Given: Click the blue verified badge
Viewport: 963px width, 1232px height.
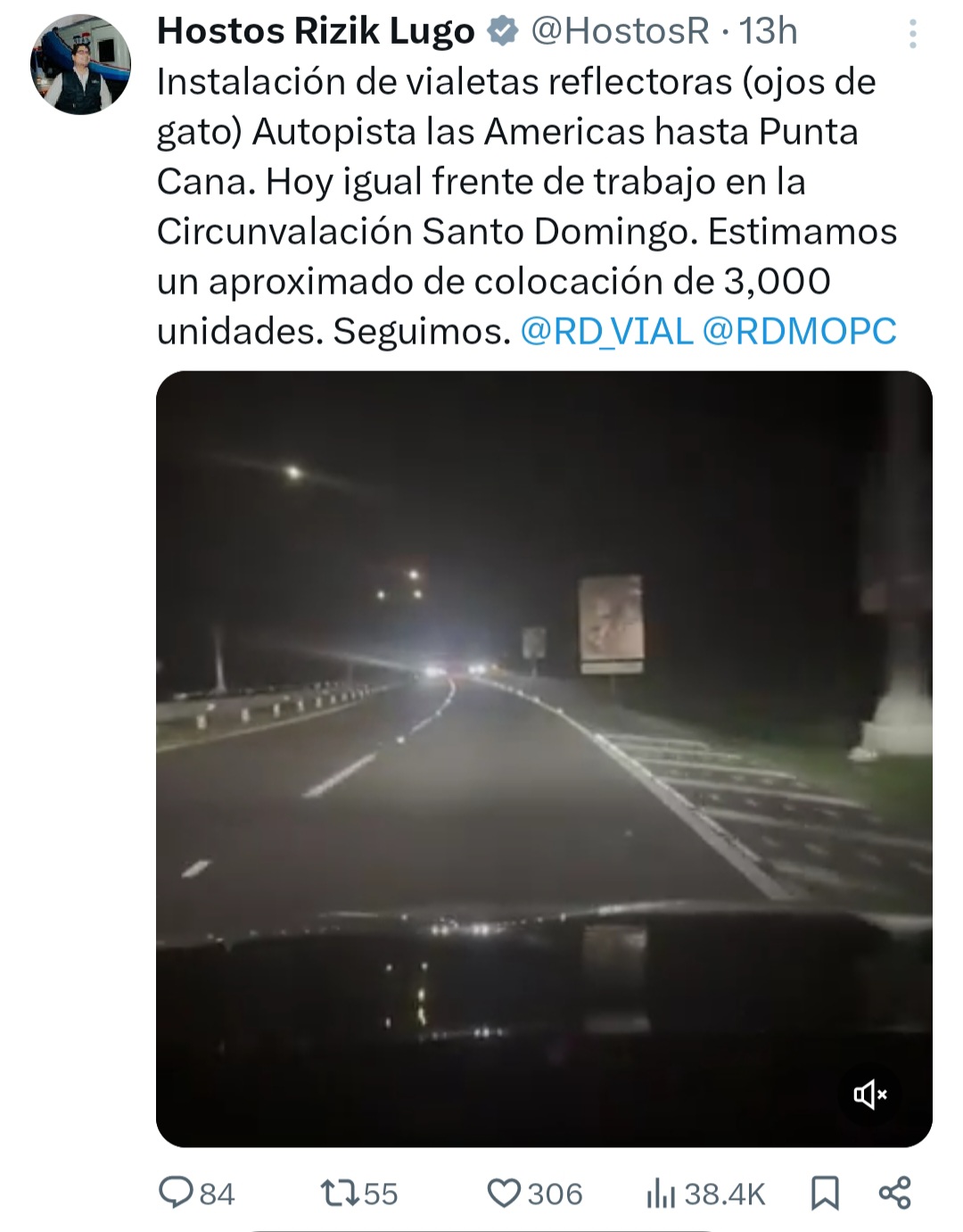Looking at the screenshot, I should coord(503,31).
